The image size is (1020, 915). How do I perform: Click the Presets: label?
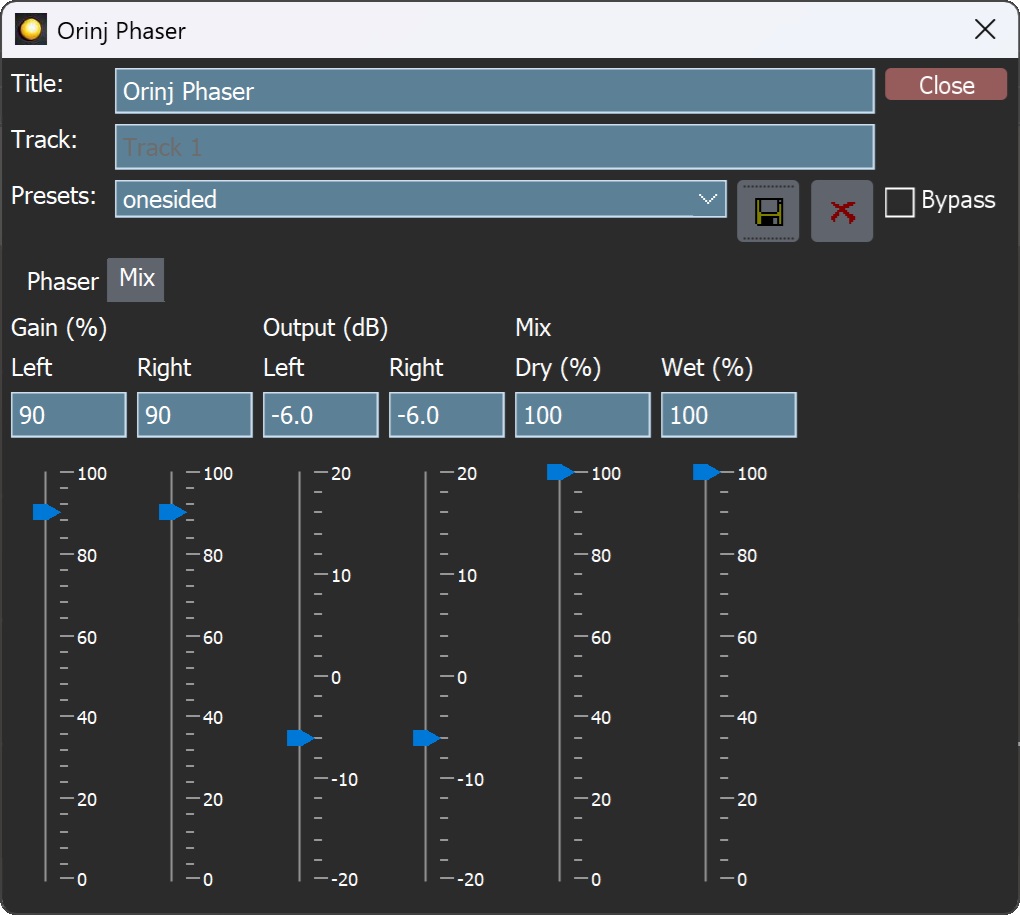click(54, 195)
